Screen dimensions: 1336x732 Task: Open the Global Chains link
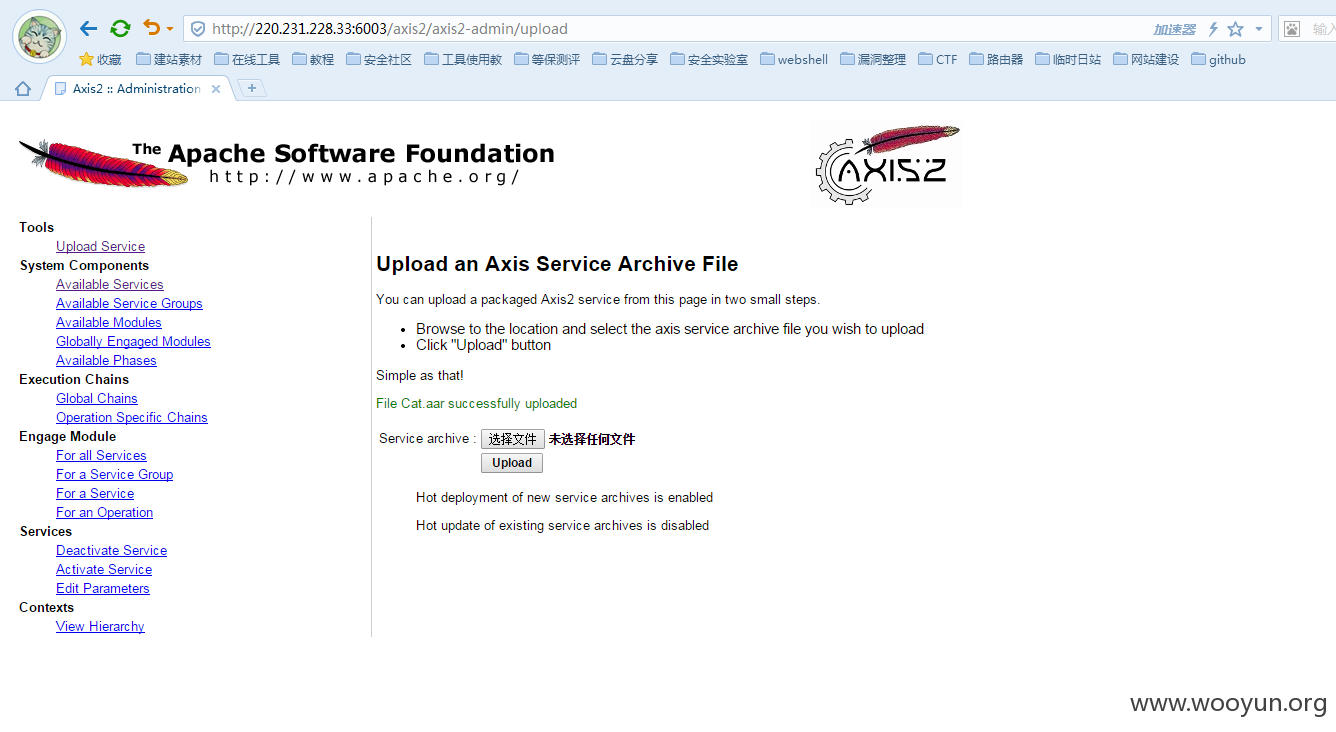click(97, 398)
